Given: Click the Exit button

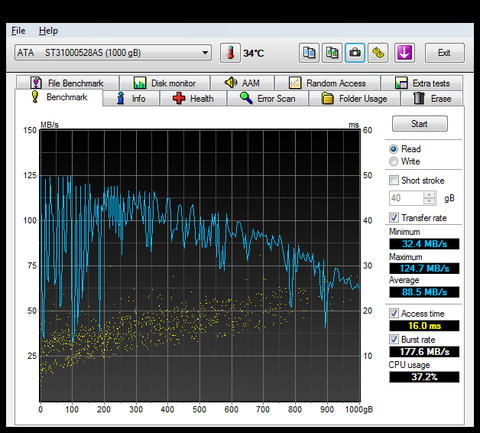Looking at the screenshot, I should tap(444, 53).
